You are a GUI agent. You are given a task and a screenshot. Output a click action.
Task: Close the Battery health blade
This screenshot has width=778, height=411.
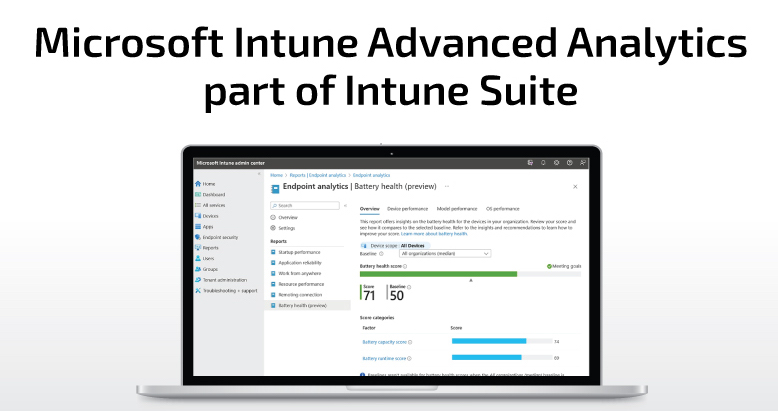coord(575,187)
